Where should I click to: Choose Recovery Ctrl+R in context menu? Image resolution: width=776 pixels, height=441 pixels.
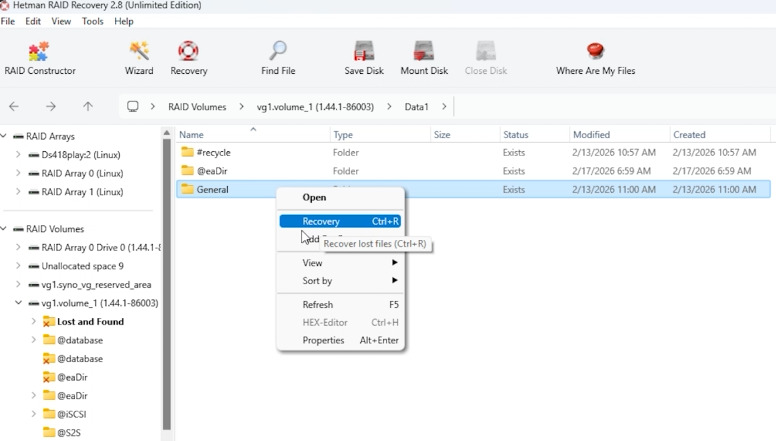coord(340,221)
